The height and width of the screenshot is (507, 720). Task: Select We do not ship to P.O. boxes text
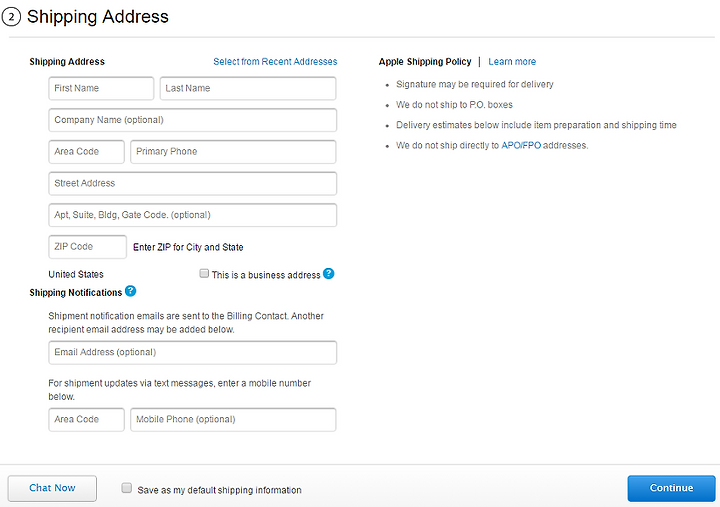pos(454,105)
